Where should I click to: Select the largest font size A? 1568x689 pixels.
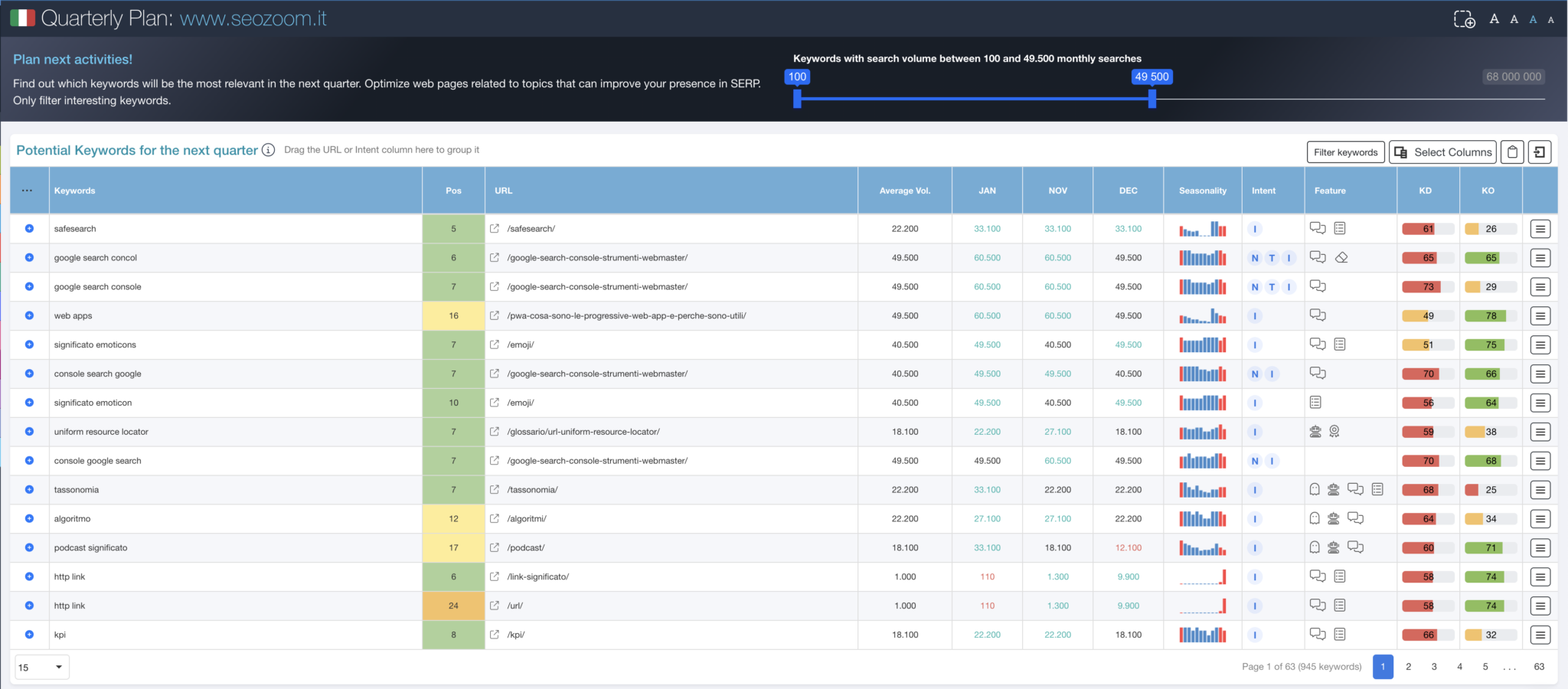(x=1494, y=19)
